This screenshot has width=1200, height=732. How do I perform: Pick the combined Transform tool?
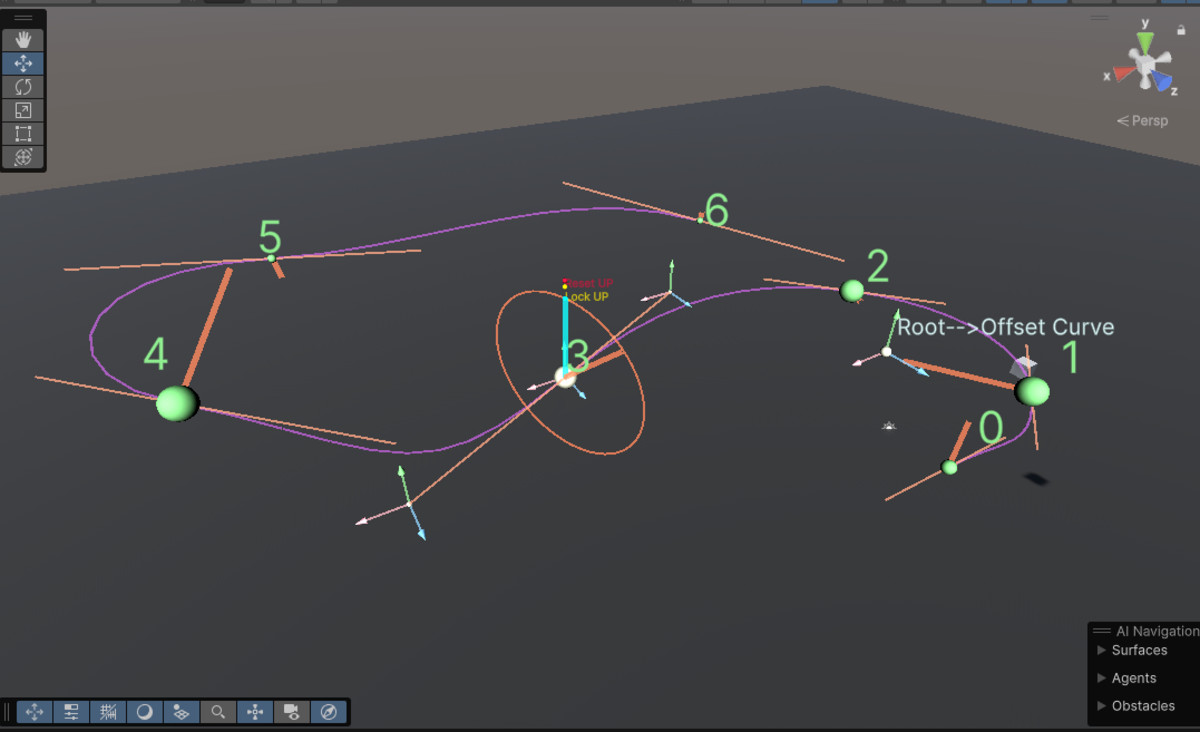pyautogui.click(x=23, y=157)
